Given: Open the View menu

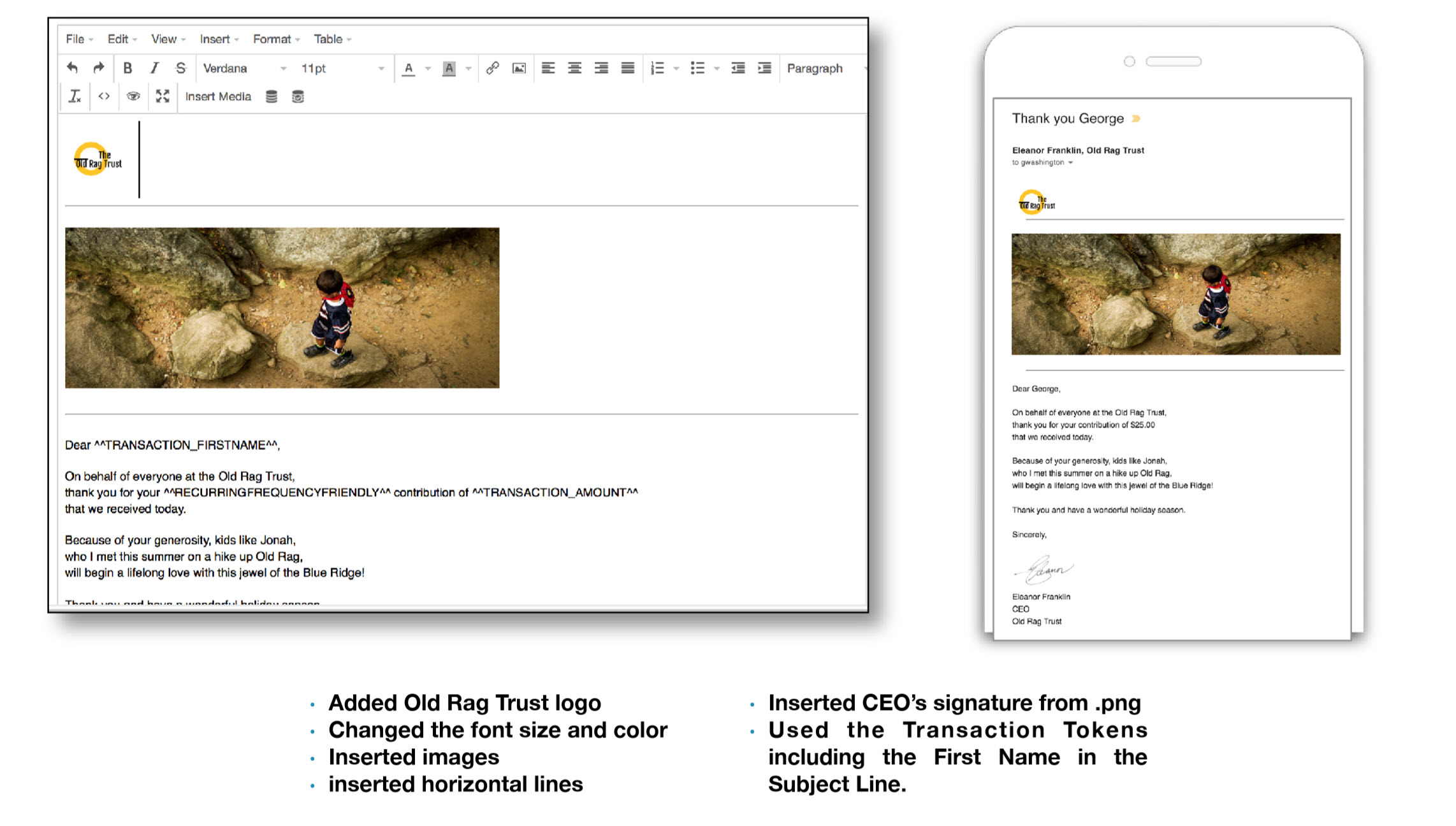Looking at the screenshot, I should tap(168, 39).
